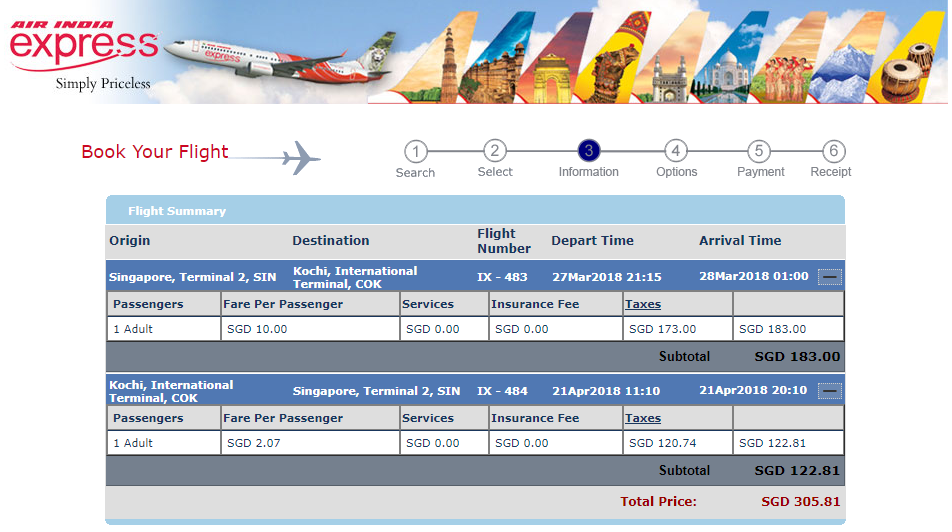This screenshot has width=952, height=532.
Task: Click the Air India Express logo
Action: [84, 45]
